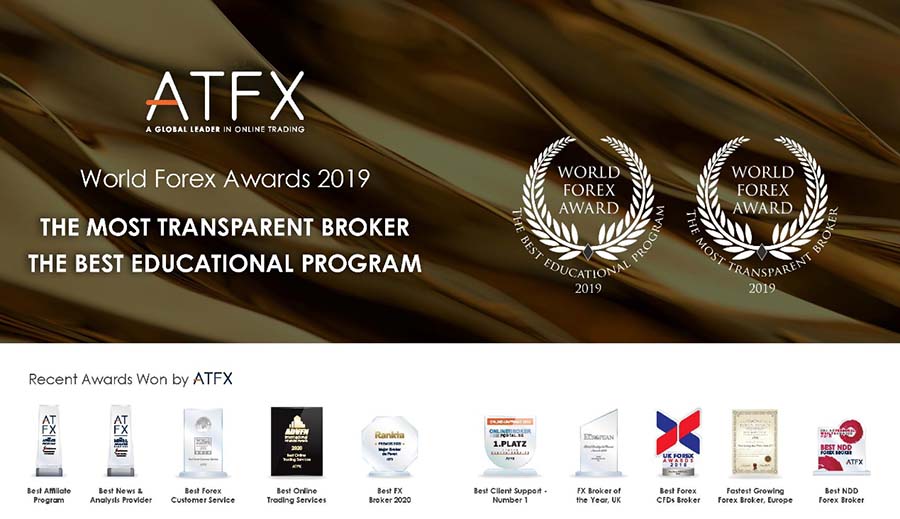Click the Best Educational Program laurel badge

pos(588,215)
